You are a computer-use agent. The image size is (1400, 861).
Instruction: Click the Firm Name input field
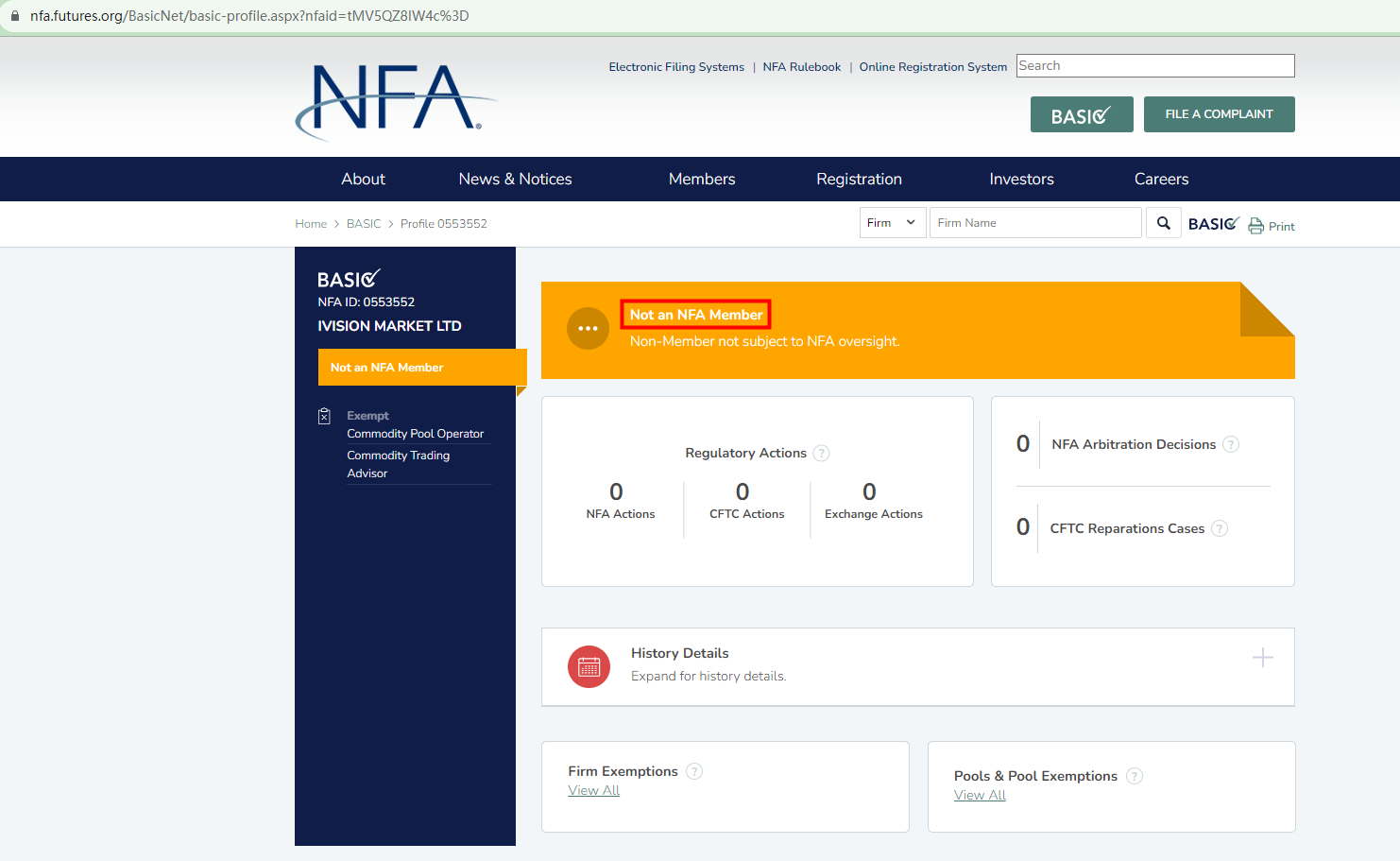click(1034, 223)
